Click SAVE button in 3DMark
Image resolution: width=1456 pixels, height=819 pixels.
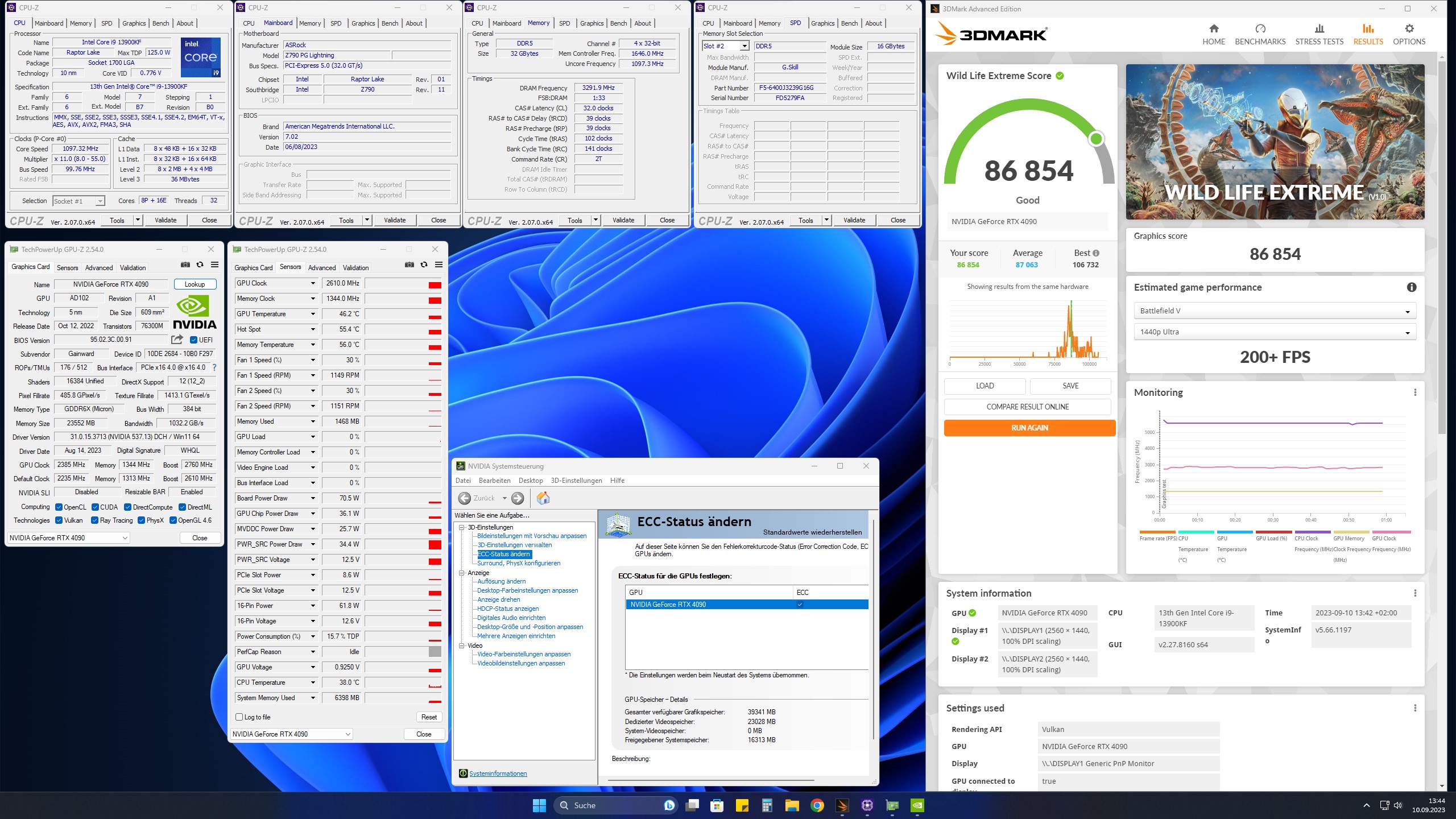coord(1070,386)
